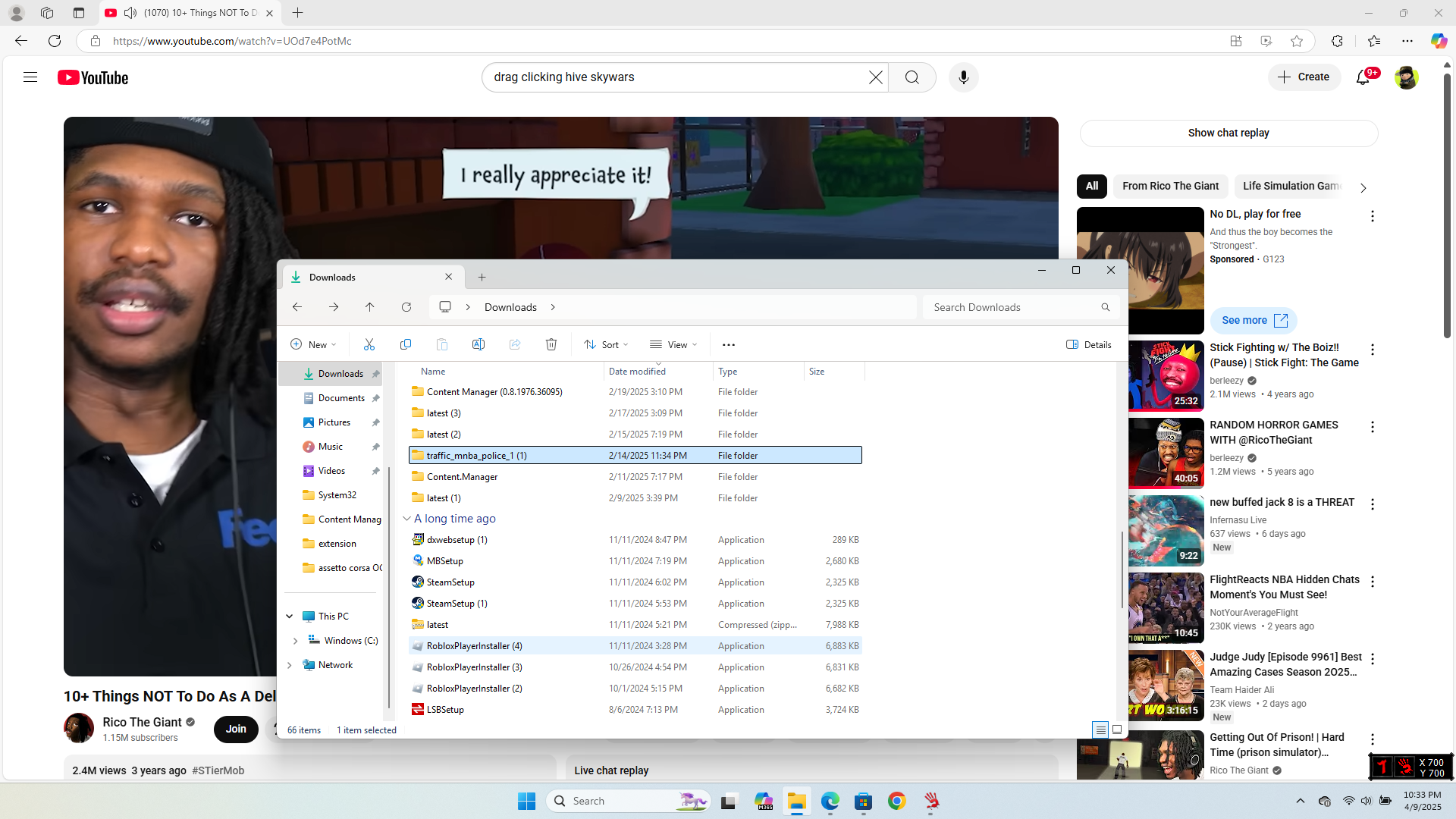Click the Copy icon in File Explorer toolbar
1456x819 pixels.
(x=406, y=344)
